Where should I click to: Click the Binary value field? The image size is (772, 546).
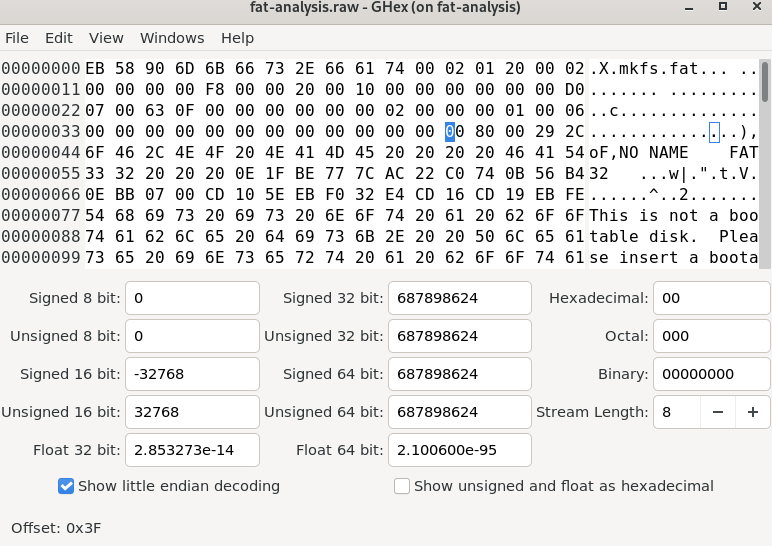pos(711,374)
